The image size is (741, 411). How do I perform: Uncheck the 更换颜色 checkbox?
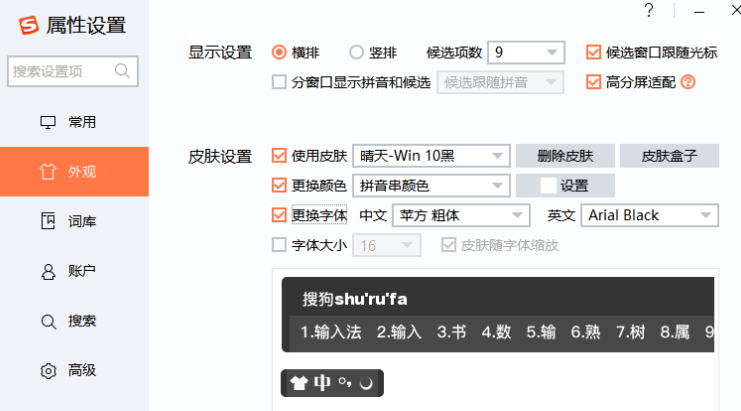(x=279, y=185)
